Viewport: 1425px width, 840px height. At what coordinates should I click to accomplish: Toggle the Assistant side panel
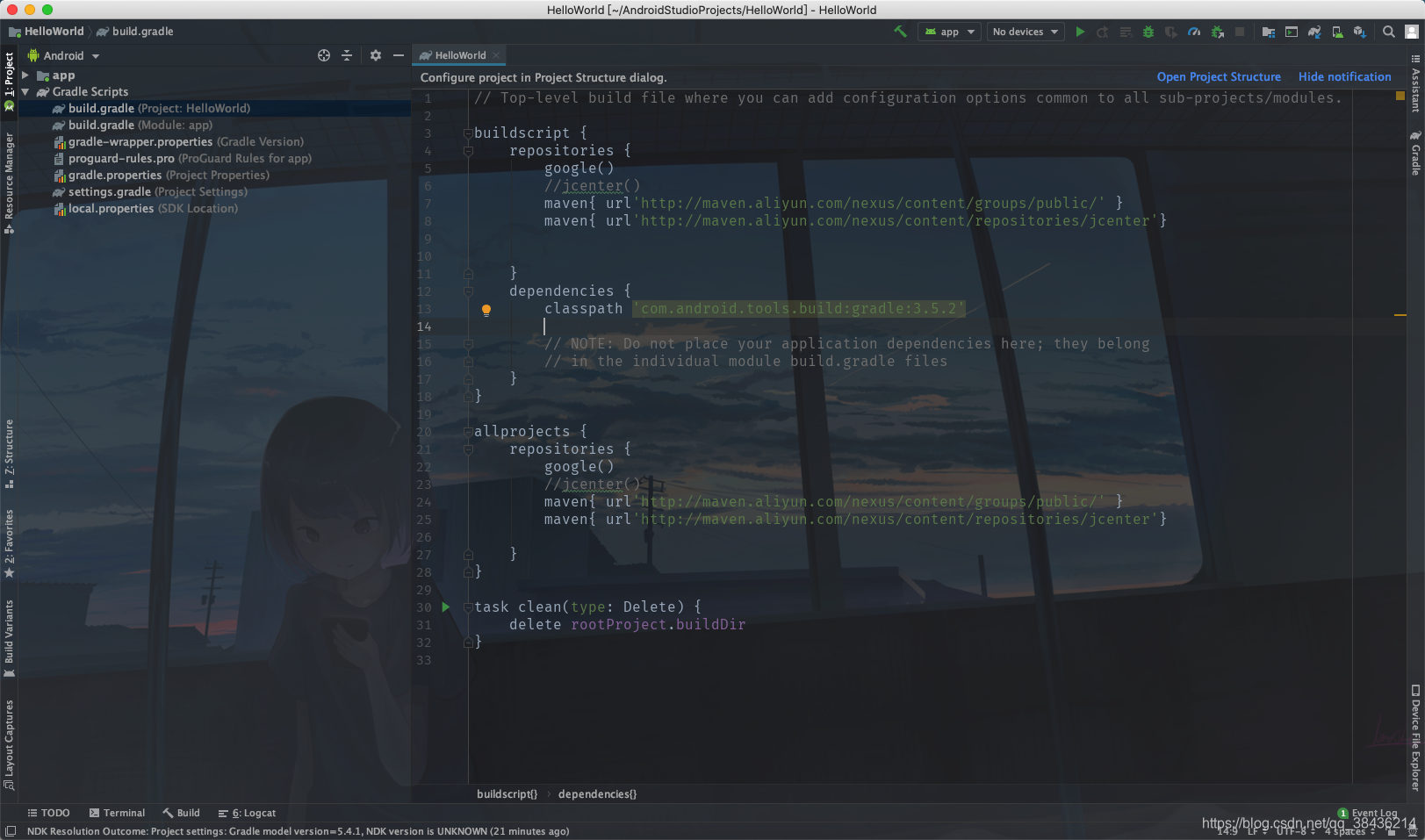point(1415,83)
